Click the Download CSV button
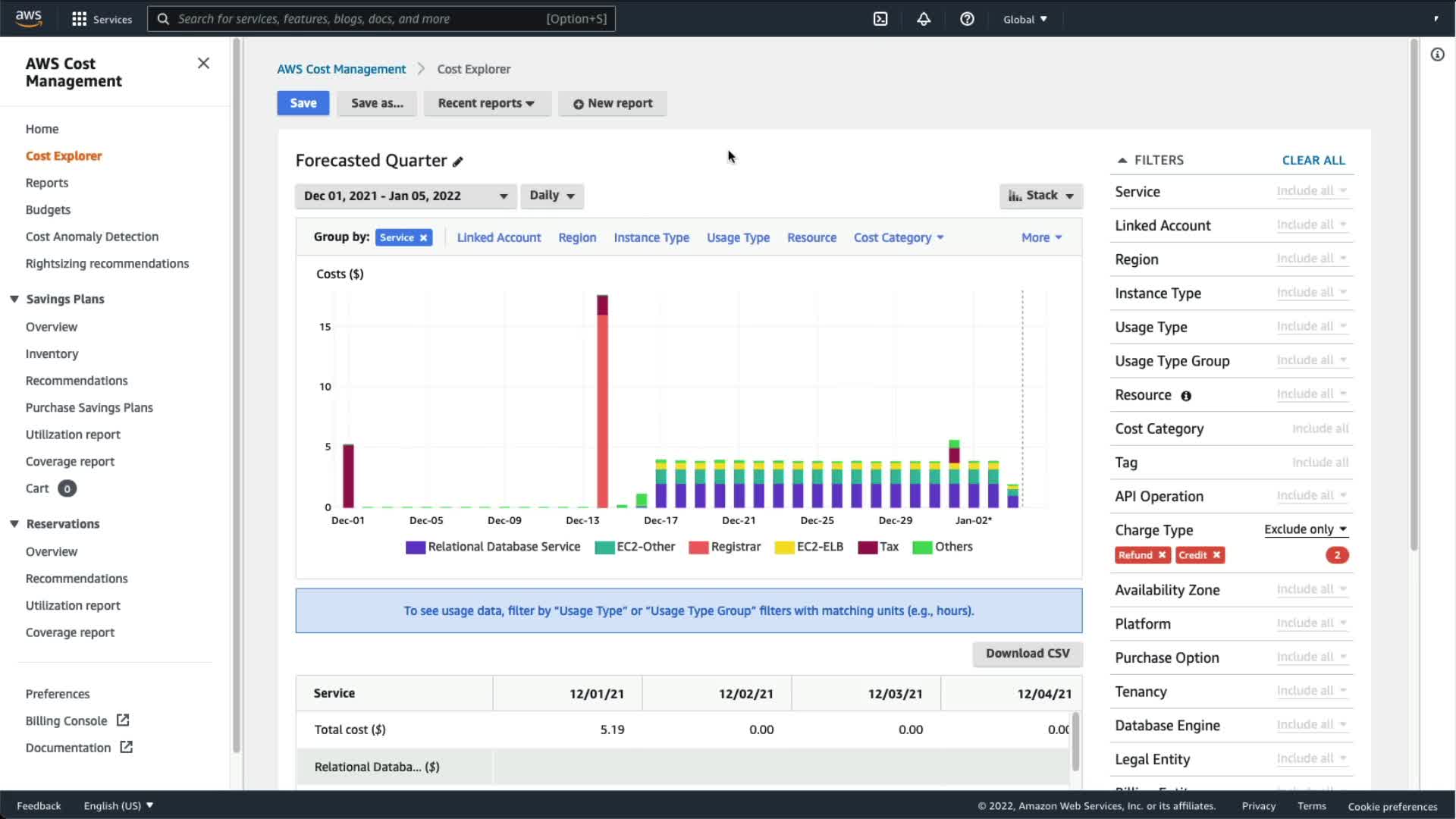The height and width of the screenshot is (819, 1456). click(x=1027, y=653)
